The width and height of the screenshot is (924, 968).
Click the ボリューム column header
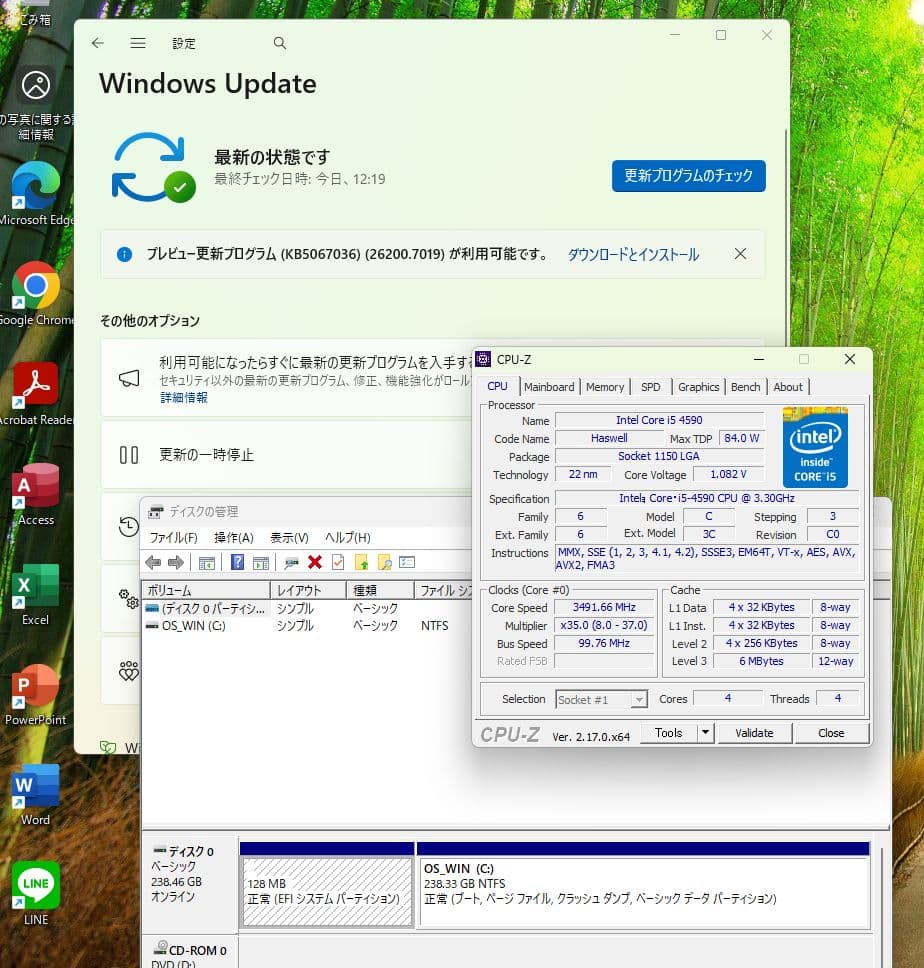206,590
